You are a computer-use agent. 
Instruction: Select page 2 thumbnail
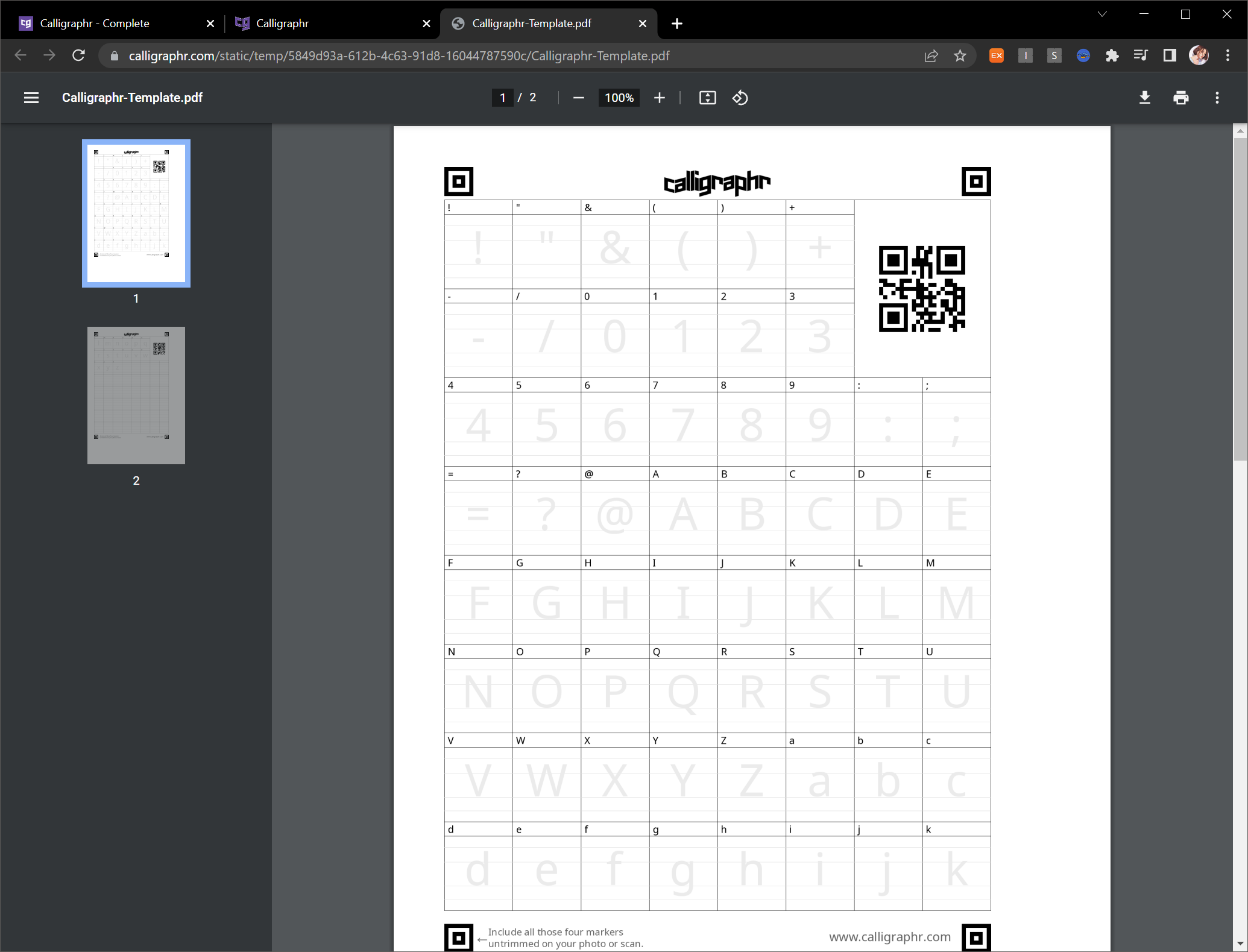(x=136, y=396)
